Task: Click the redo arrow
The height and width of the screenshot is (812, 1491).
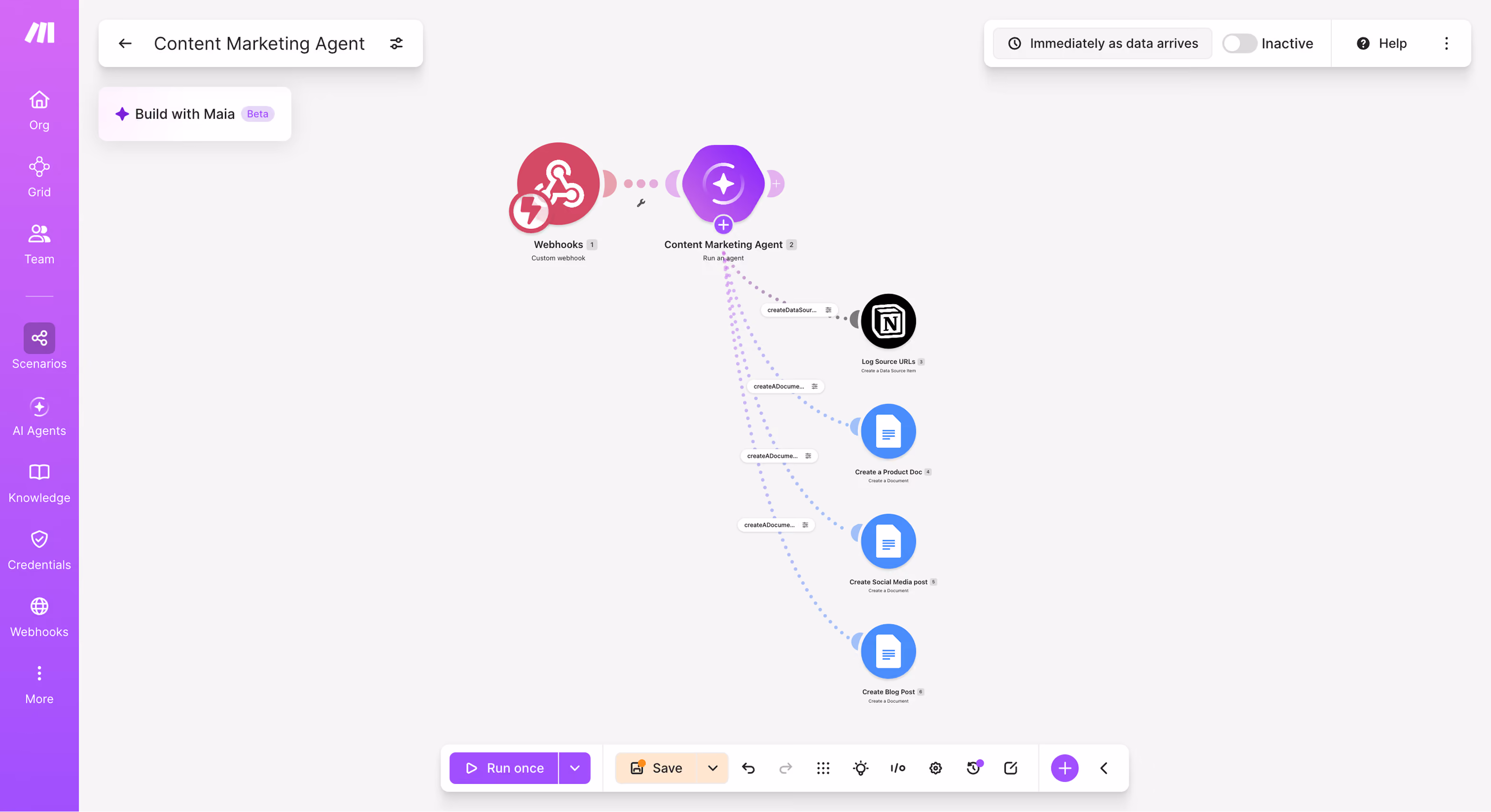Action: point(785,768)
